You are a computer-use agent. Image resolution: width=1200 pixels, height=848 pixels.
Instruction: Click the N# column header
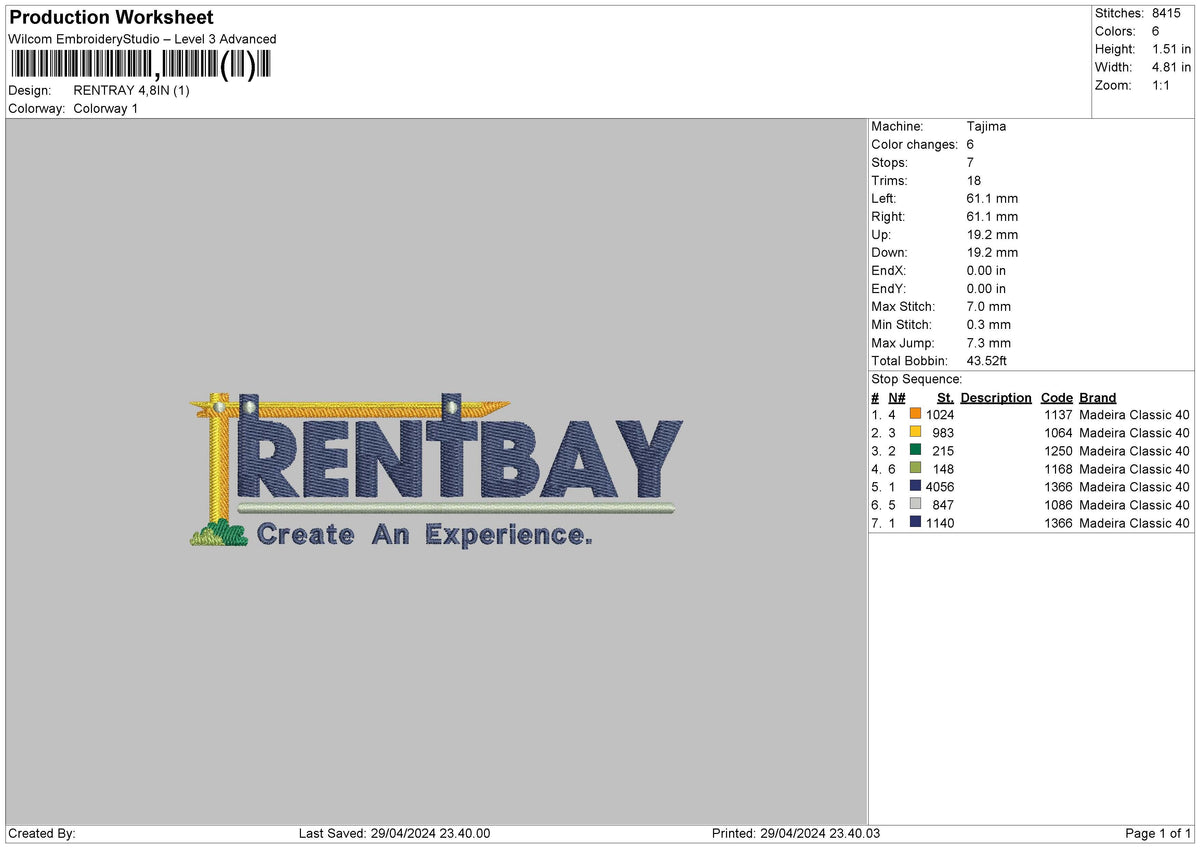[897, 397]
